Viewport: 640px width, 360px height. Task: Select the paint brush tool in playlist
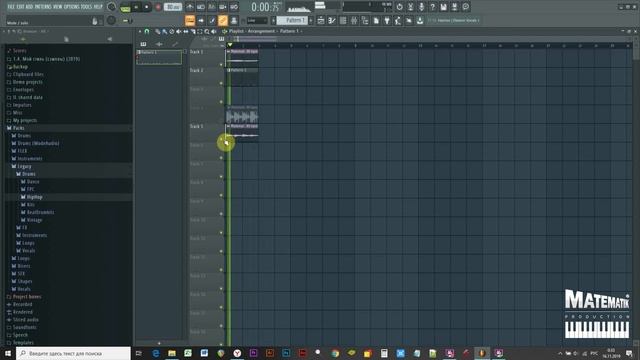(164, 31)
